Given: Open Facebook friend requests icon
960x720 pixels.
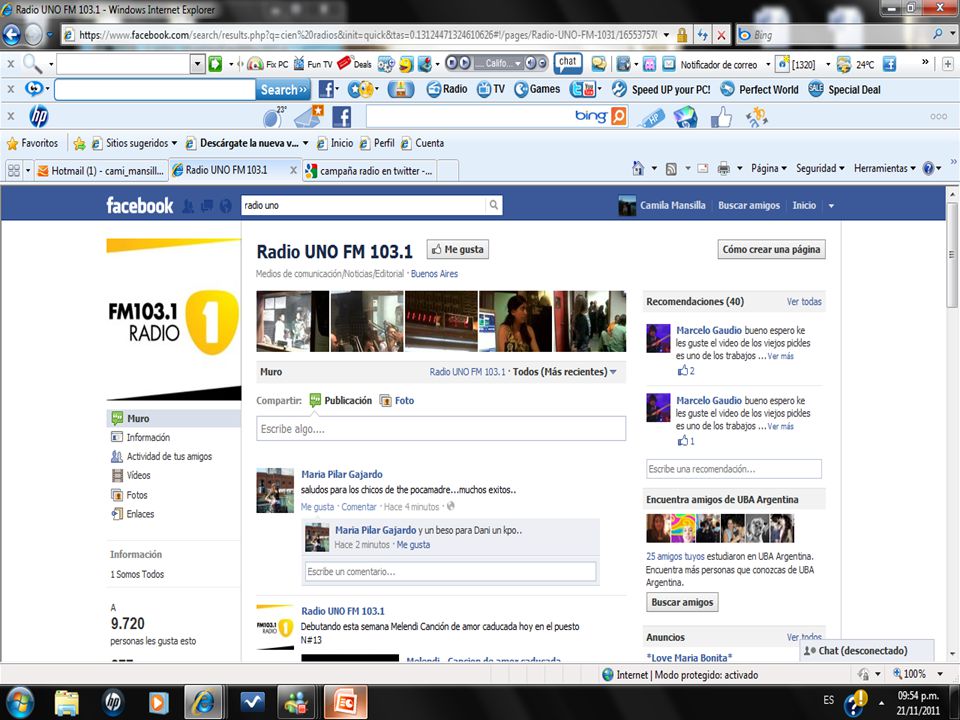Looking at the screenshot, I should (x=188, y=206).
